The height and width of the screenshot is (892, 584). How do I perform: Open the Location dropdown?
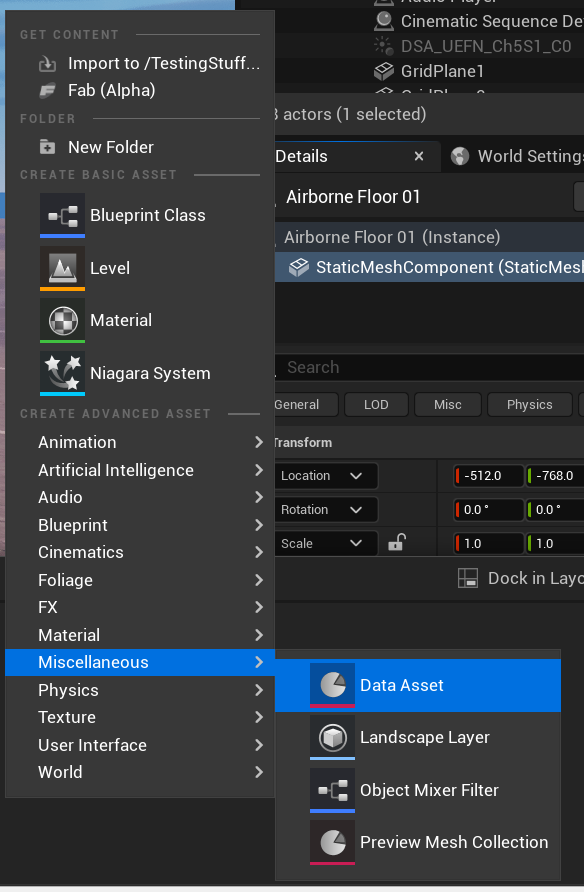point(326,476)
